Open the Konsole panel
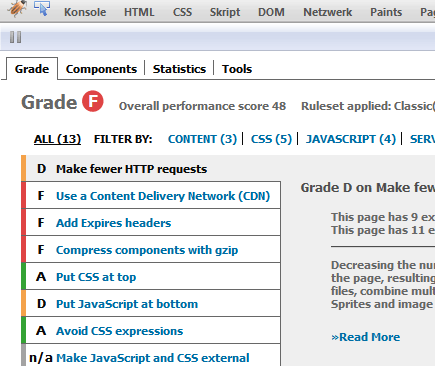The width and height of the screenshot is (435, 366). click(x=85, y=12)
